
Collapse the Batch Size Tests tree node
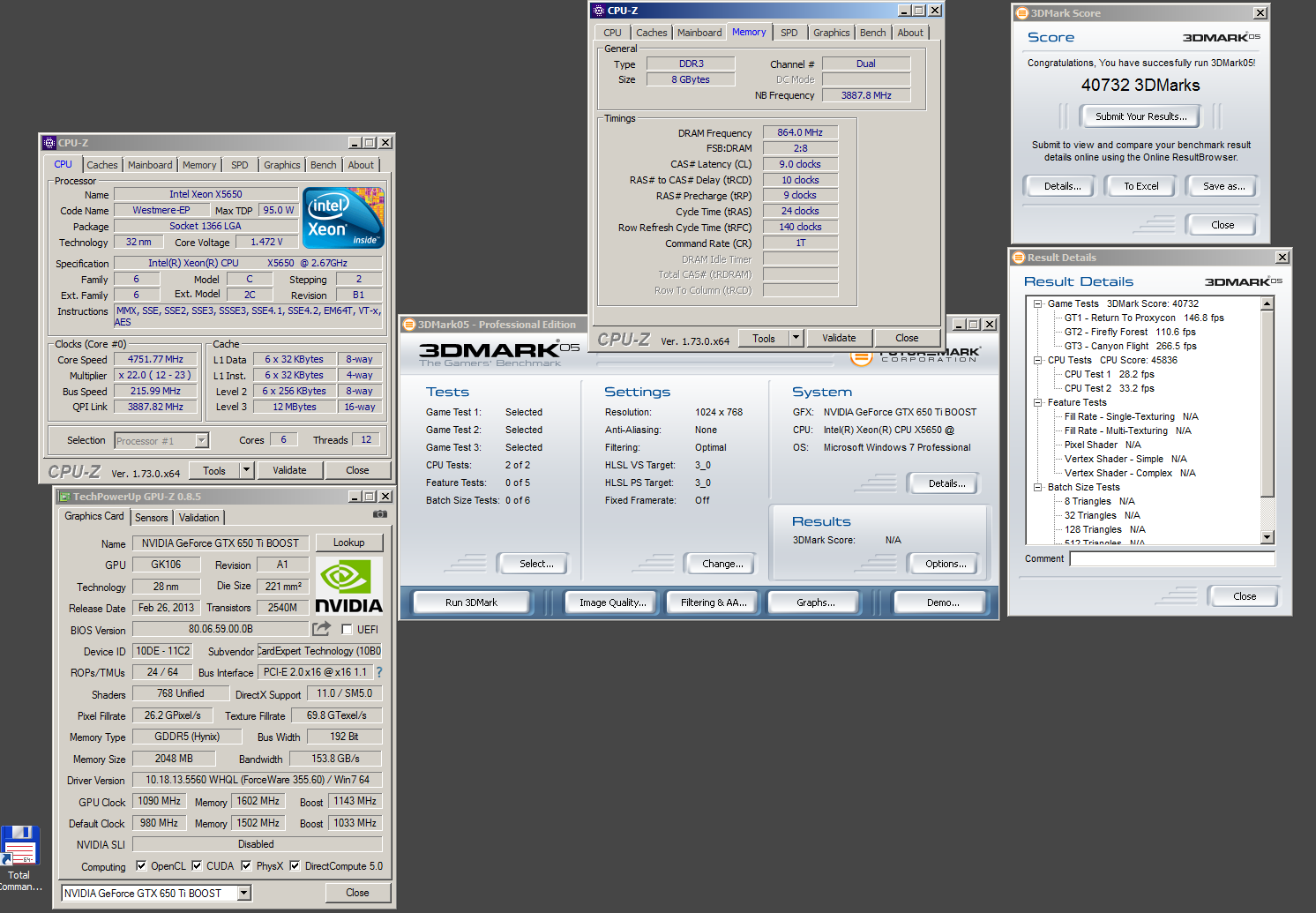pos(1038,487)
